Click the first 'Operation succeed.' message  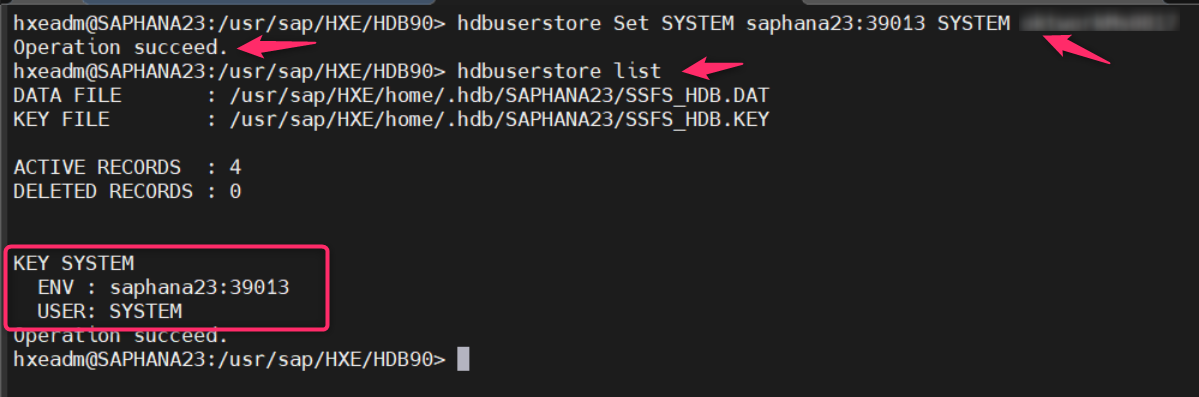121,47
